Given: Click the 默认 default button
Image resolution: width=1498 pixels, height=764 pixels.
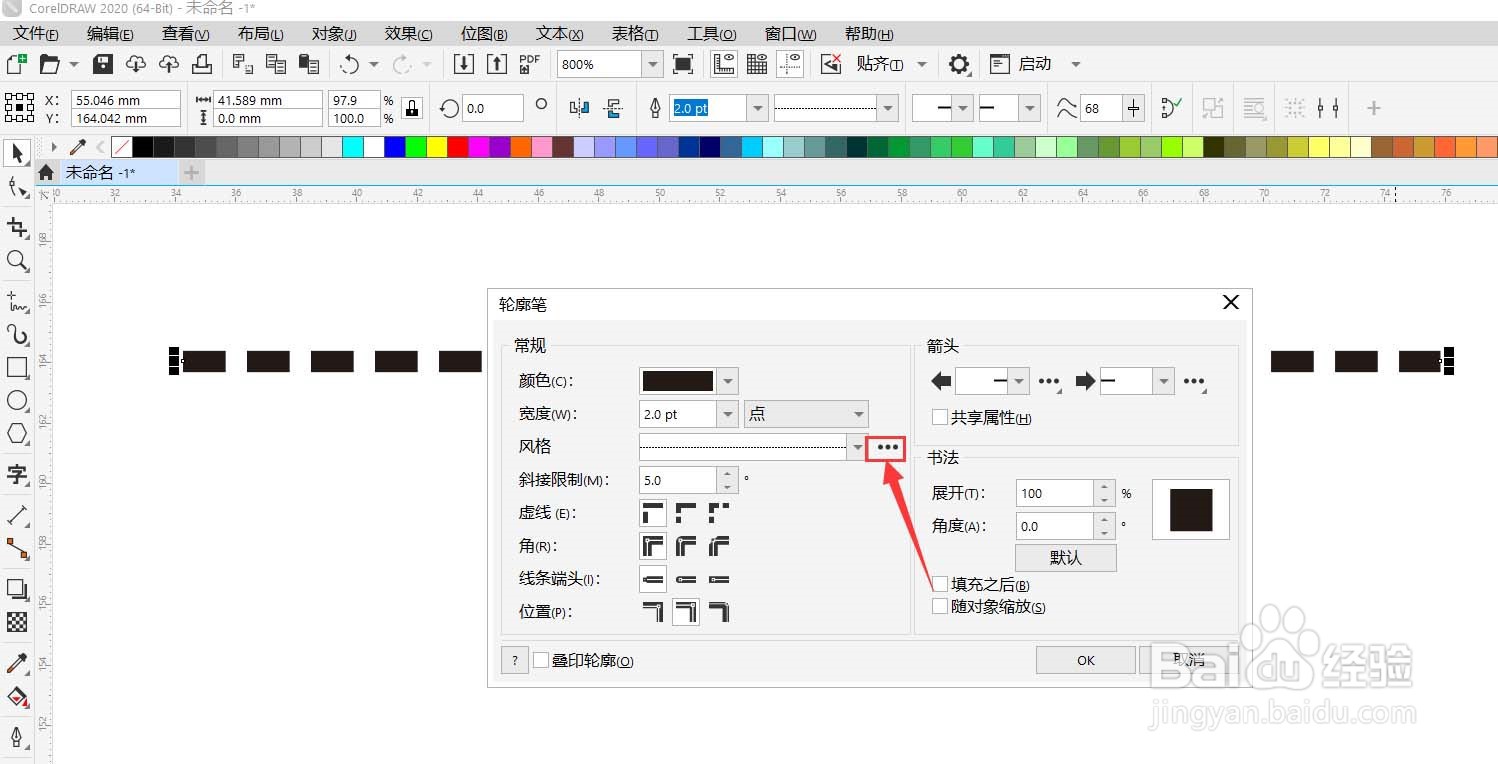Looking at the screenshot, I should click(x=1066, y=557).
